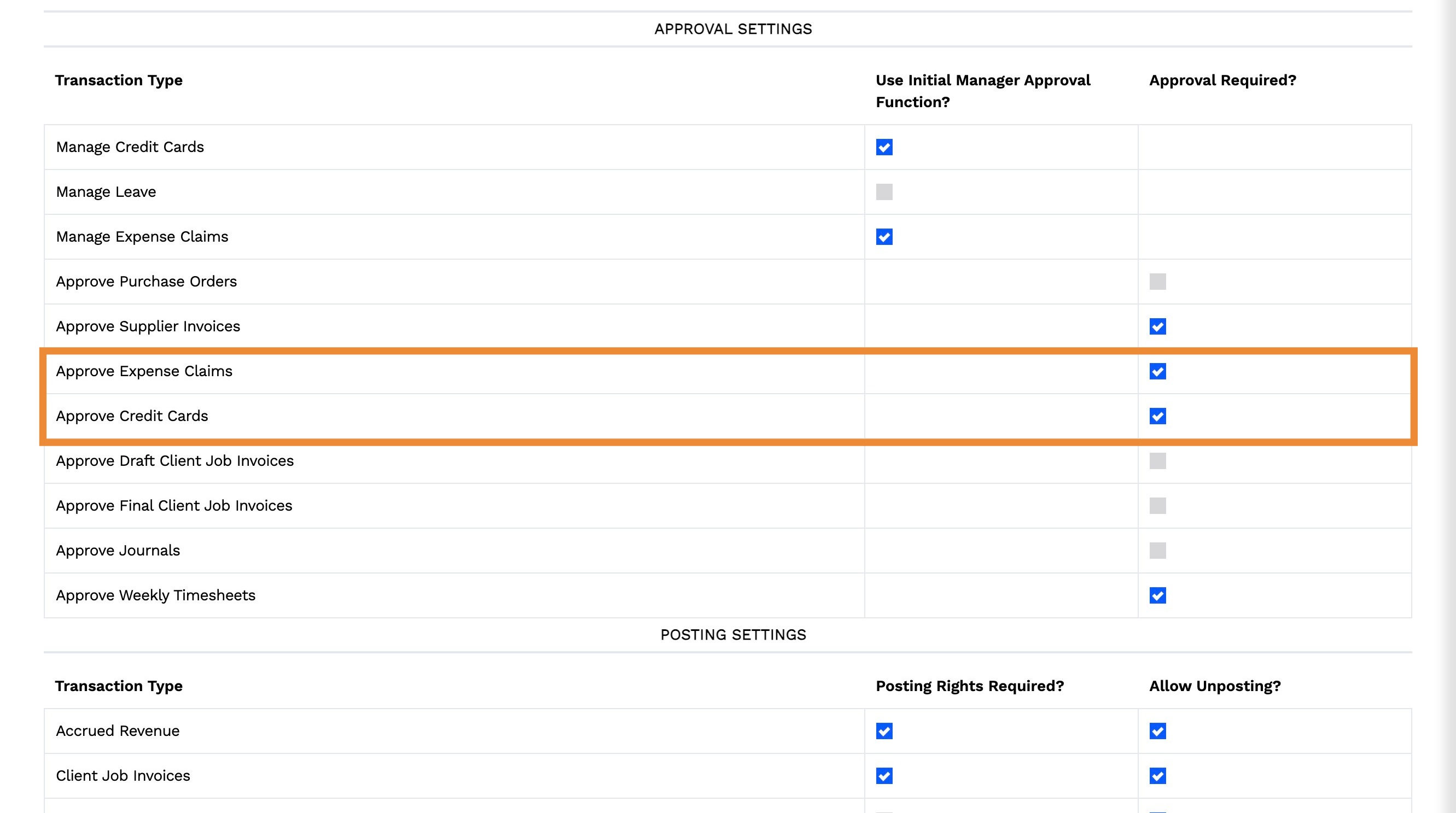1456x813 pixels.
Task: Enable approval for Approve Draft Client Job Invoices
Action: 1157,461
